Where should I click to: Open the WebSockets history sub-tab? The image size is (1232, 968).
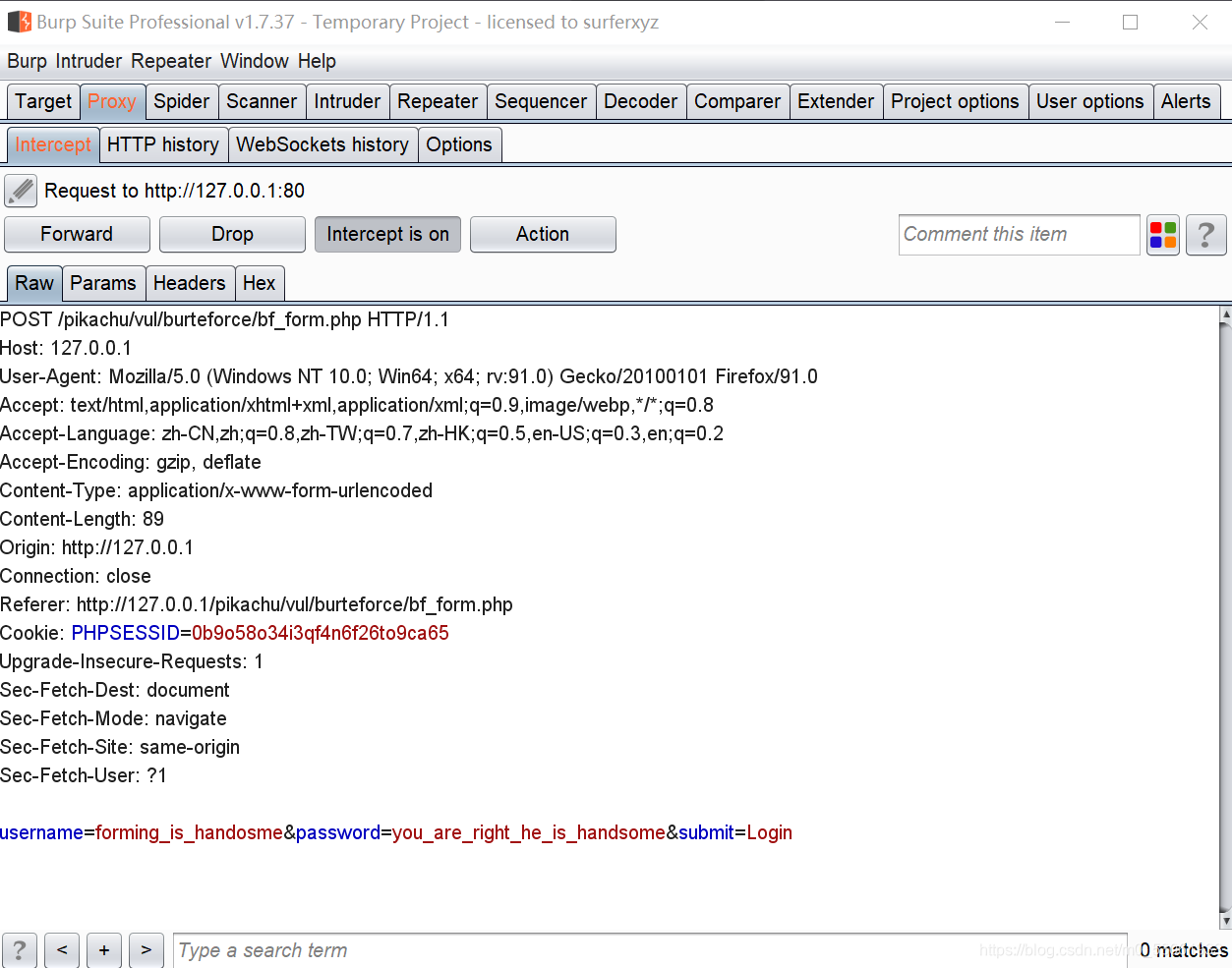(323, 144)
